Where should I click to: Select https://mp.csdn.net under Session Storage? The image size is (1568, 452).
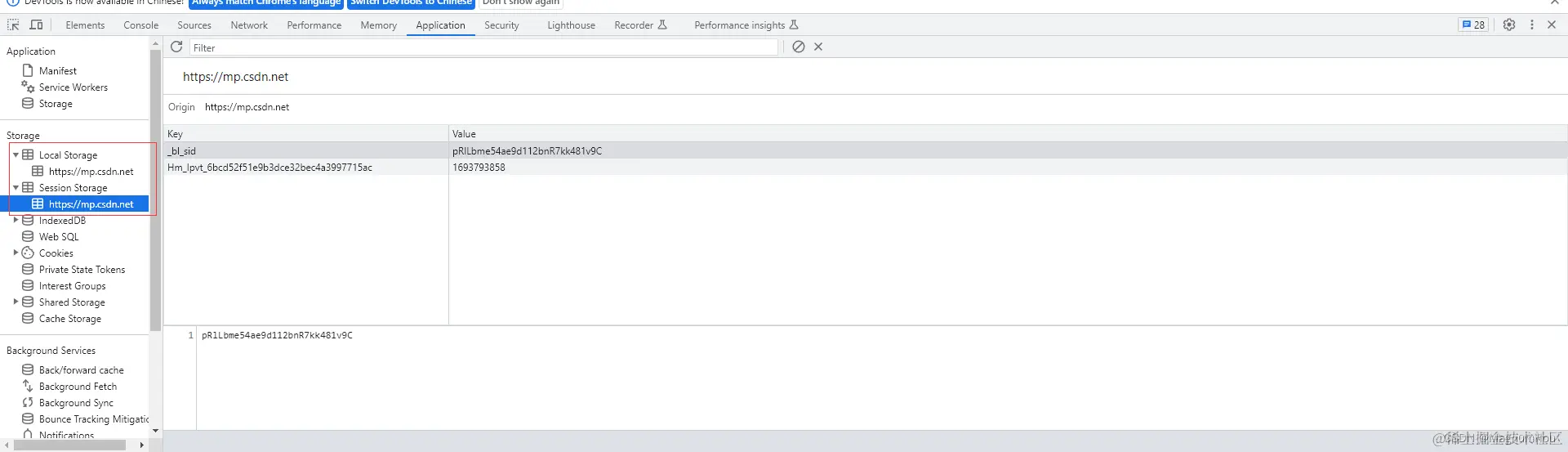(x=91, y=204)
